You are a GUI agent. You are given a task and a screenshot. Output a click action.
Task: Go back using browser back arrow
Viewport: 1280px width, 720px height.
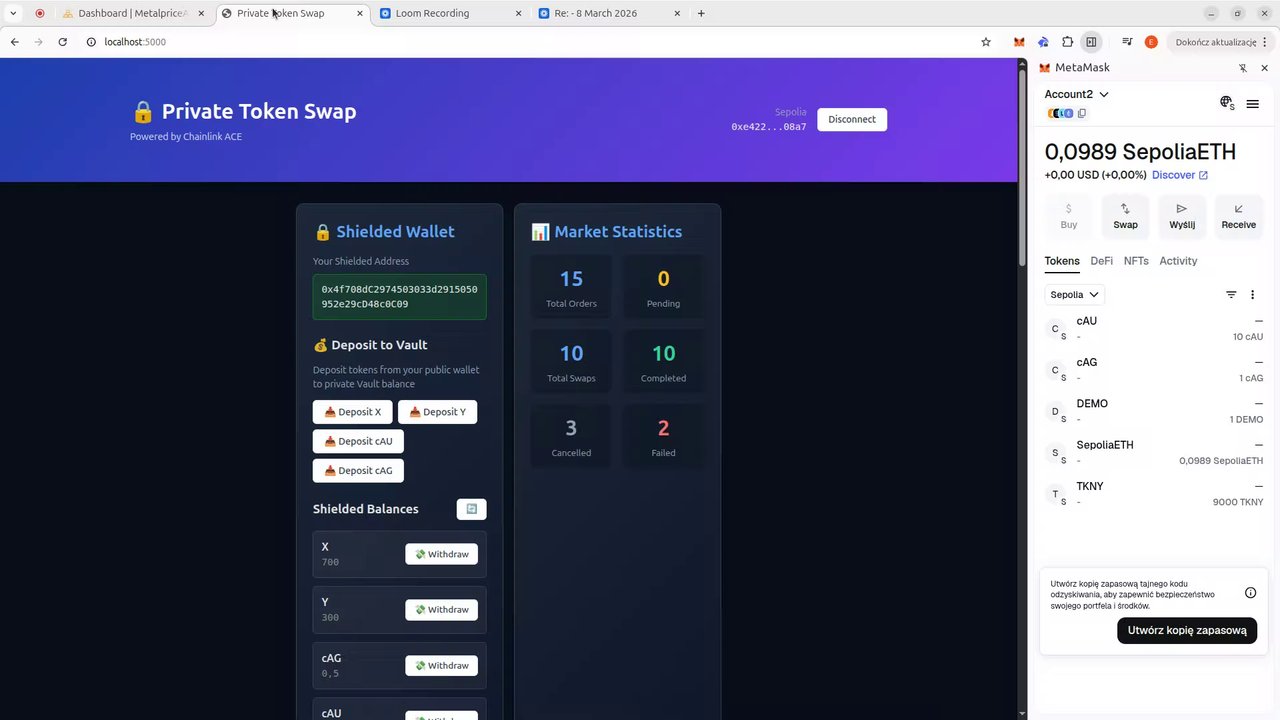pos(15,42)
